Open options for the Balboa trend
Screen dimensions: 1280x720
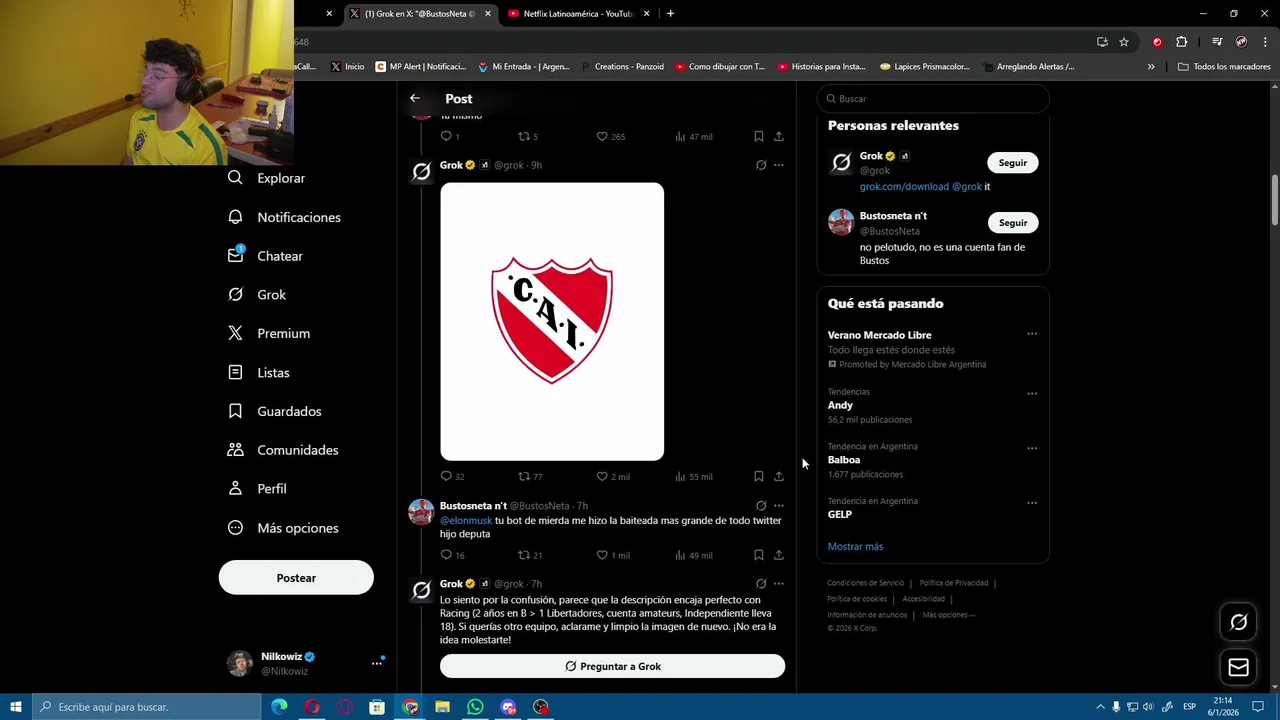tap(1032, 448)
